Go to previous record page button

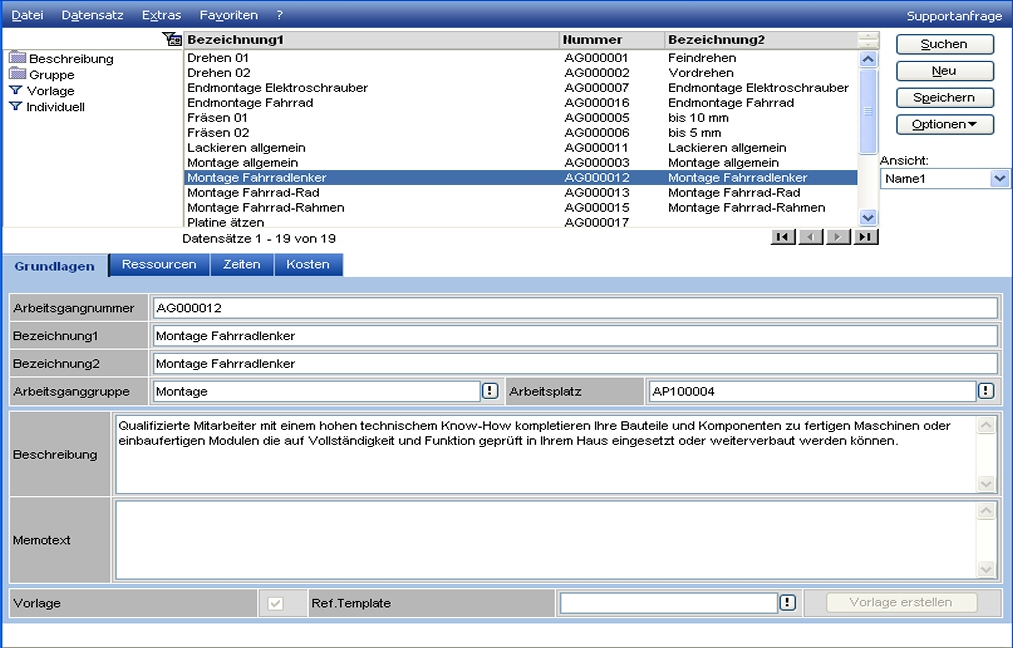(x=811, y=237)
